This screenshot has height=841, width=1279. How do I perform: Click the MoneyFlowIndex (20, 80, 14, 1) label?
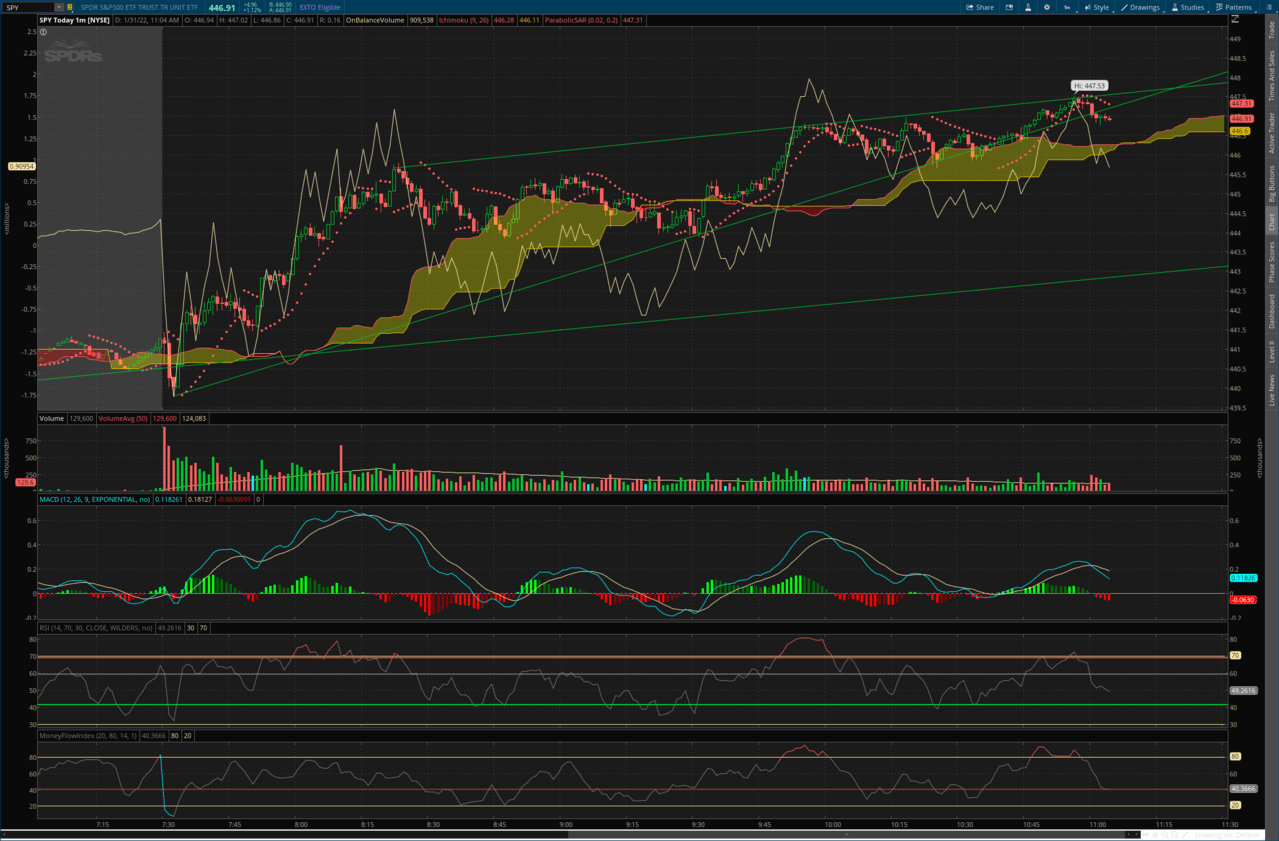coord(88,735)
